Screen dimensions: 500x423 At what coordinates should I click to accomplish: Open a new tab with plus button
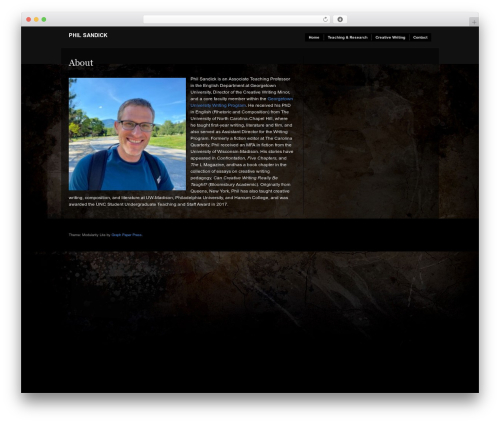pos(474,22)
